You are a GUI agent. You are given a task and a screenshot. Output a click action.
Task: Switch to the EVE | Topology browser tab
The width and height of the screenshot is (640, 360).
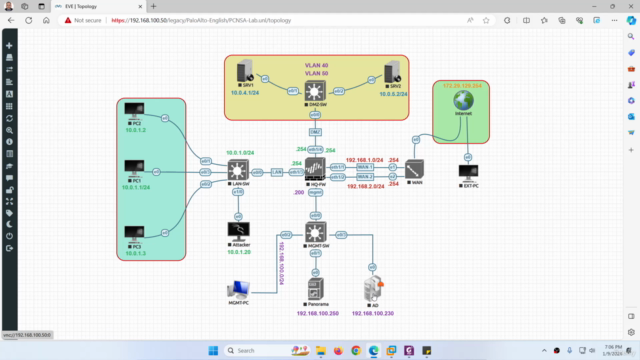[x=99, y=7]
